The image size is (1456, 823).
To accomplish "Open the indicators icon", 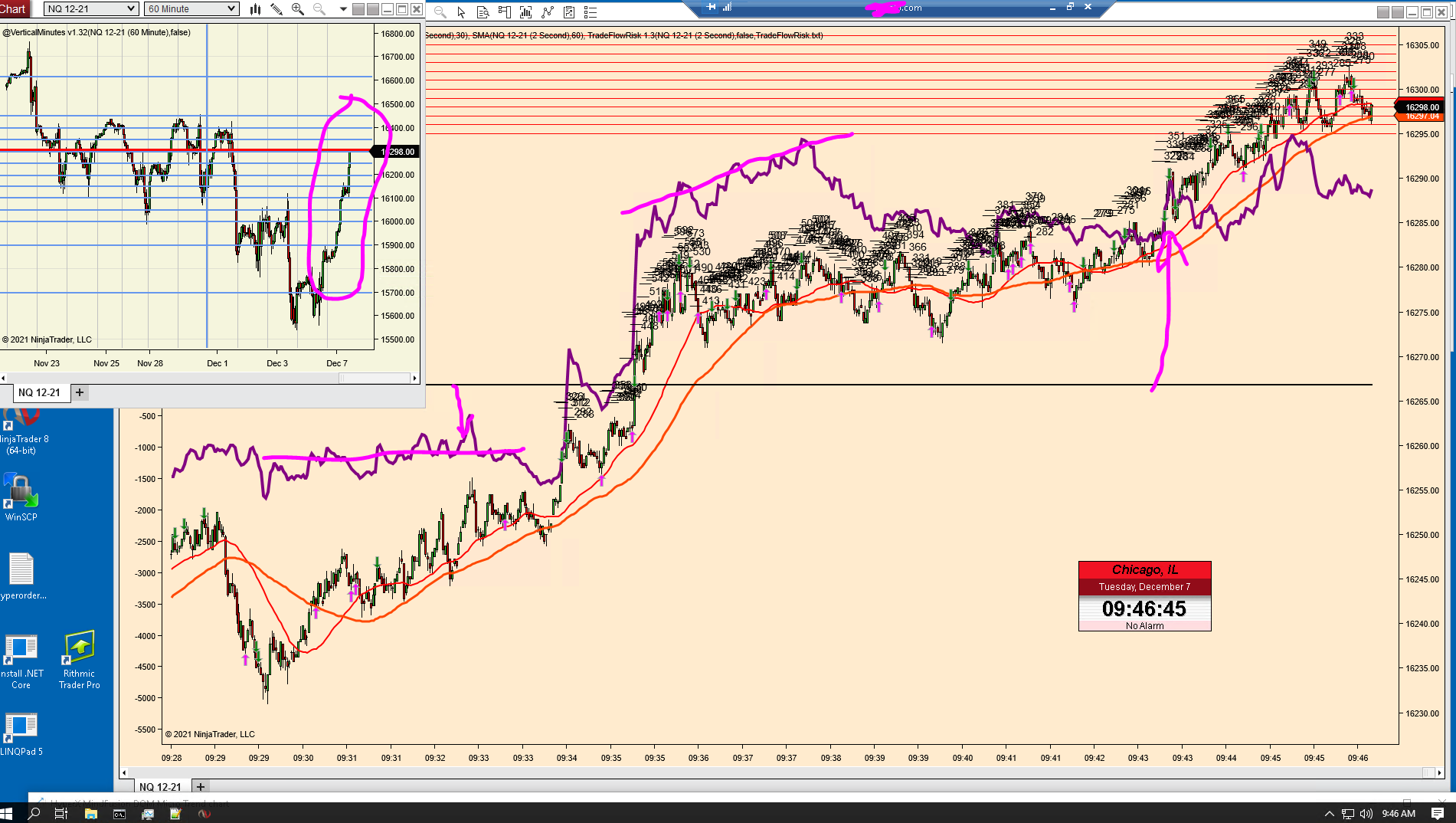I will pyautogui.click(x=547, y=12).
